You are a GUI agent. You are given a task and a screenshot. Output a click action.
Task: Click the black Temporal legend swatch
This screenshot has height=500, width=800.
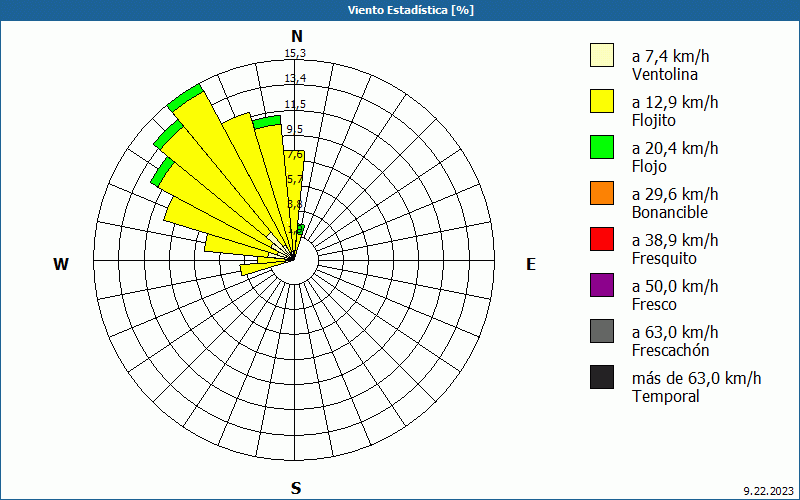(602, 377)
